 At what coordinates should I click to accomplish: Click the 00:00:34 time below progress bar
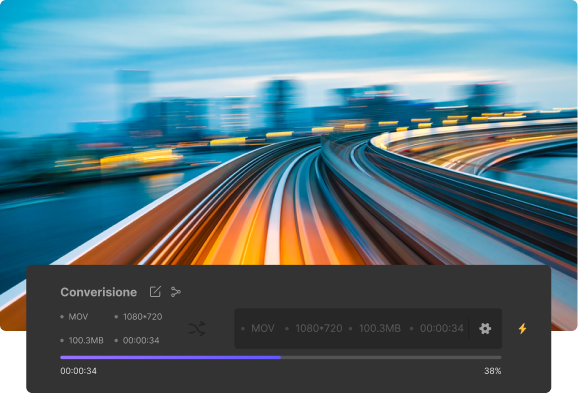[x=79, y=371]
